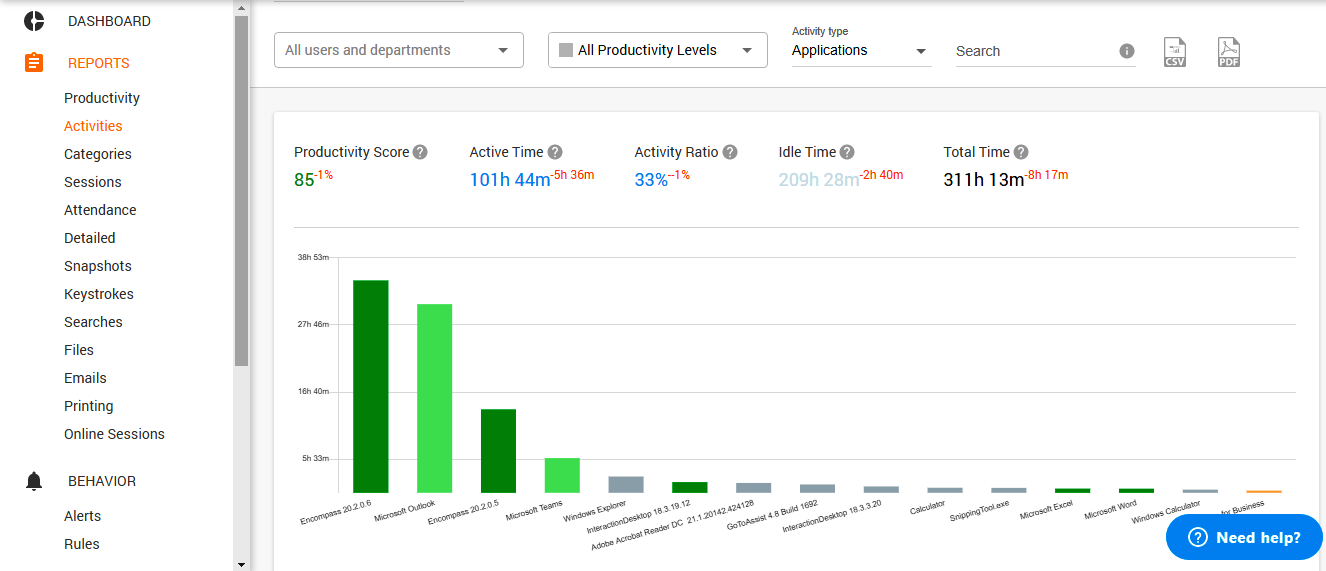Click the Microsoft Outlook chart bar
This screenshot has height=571, width=1326.
434,398
